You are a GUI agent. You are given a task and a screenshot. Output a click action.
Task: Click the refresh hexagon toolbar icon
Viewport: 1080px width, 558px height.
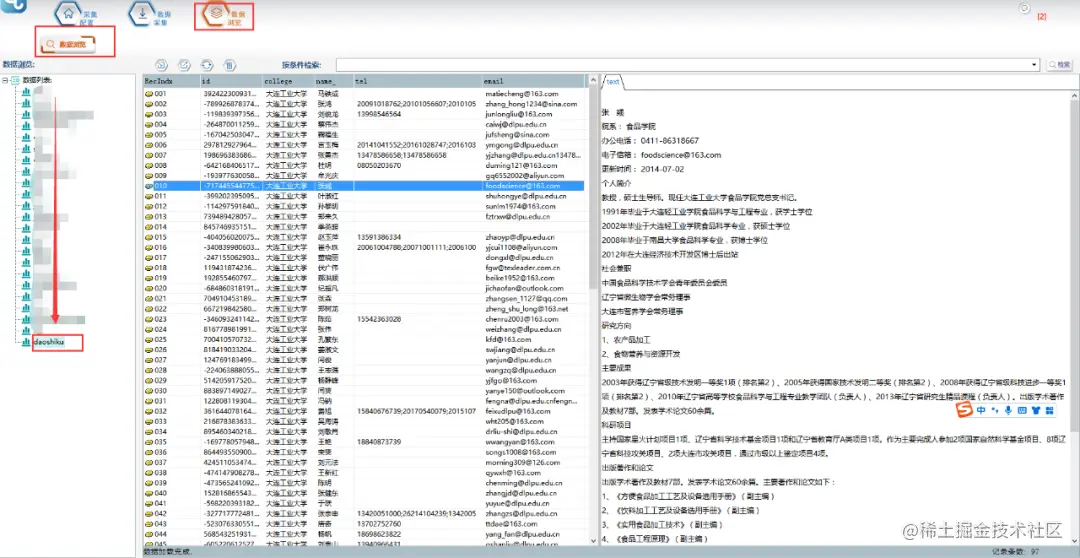point(207,65)
